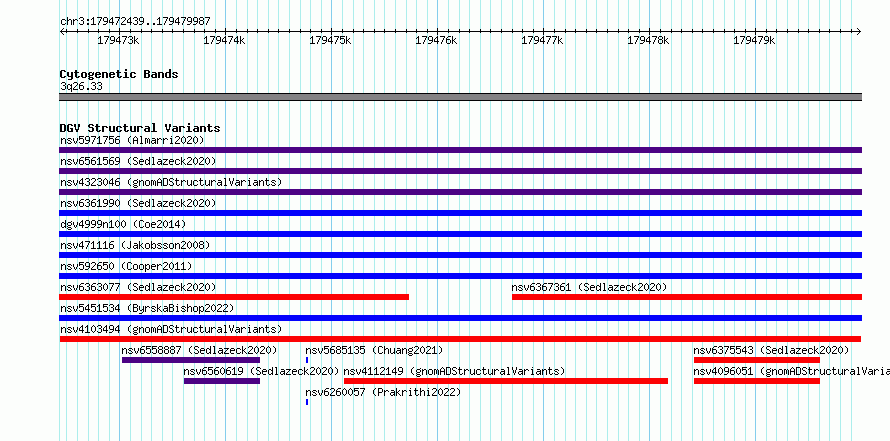This screenshot has width=890, height=441.
Task: Click the nsv5971756 (Almarri2020) variant bar
Action: click(460, 150)
